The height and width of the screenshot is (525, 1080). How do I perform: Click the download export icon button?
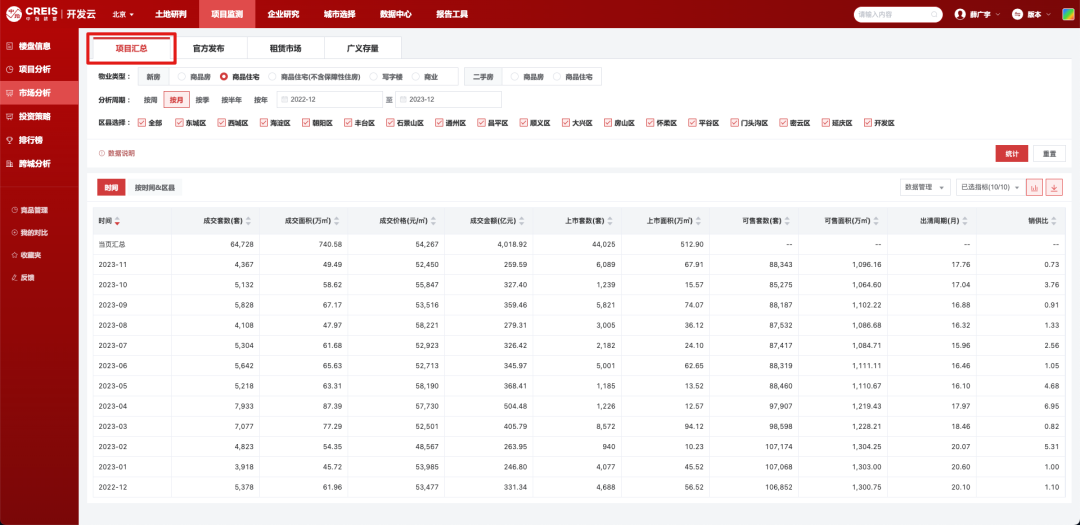tap(1054, 187)
